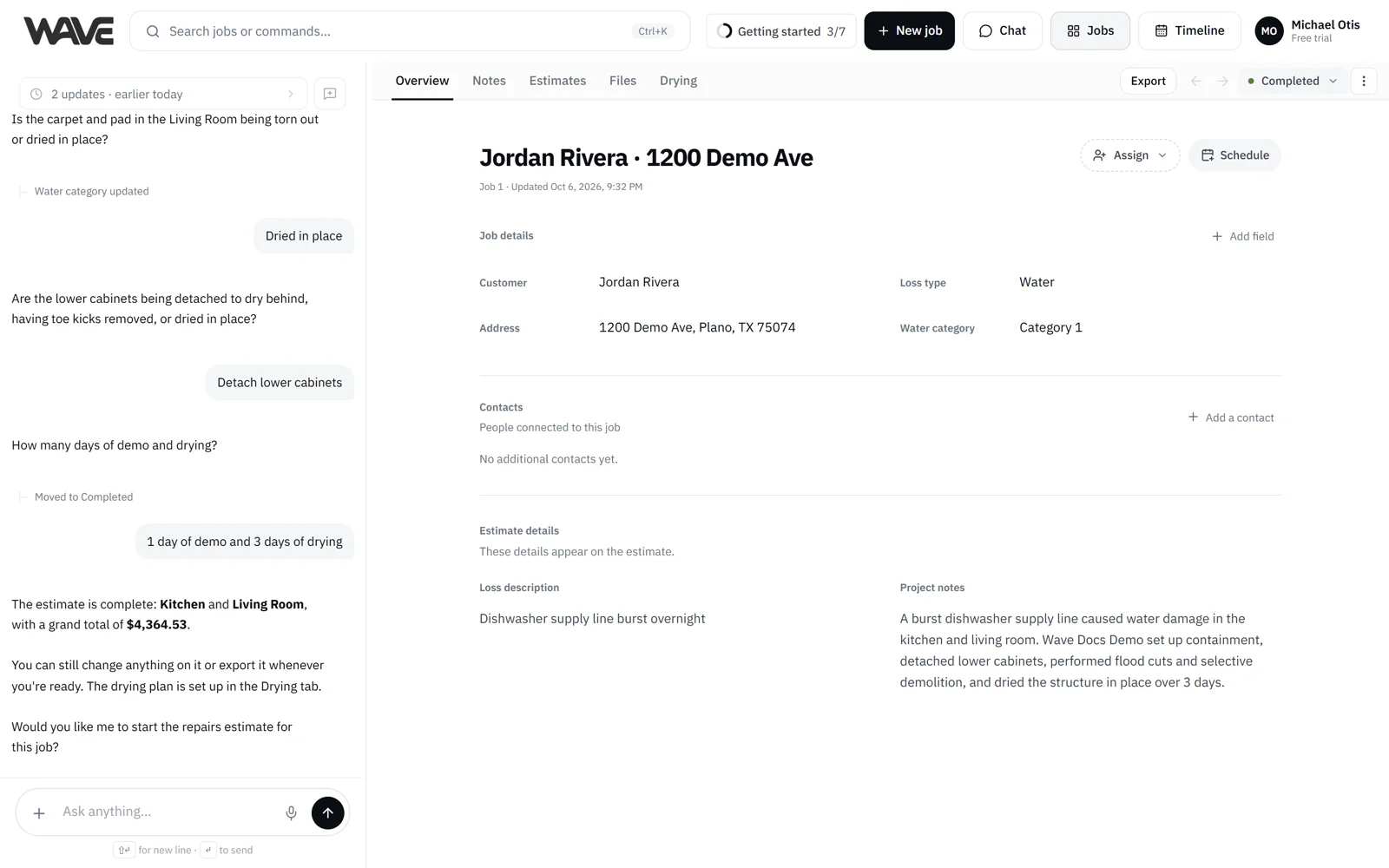
Task: Click the Getting started progress ring
Action: pos(724,31)
